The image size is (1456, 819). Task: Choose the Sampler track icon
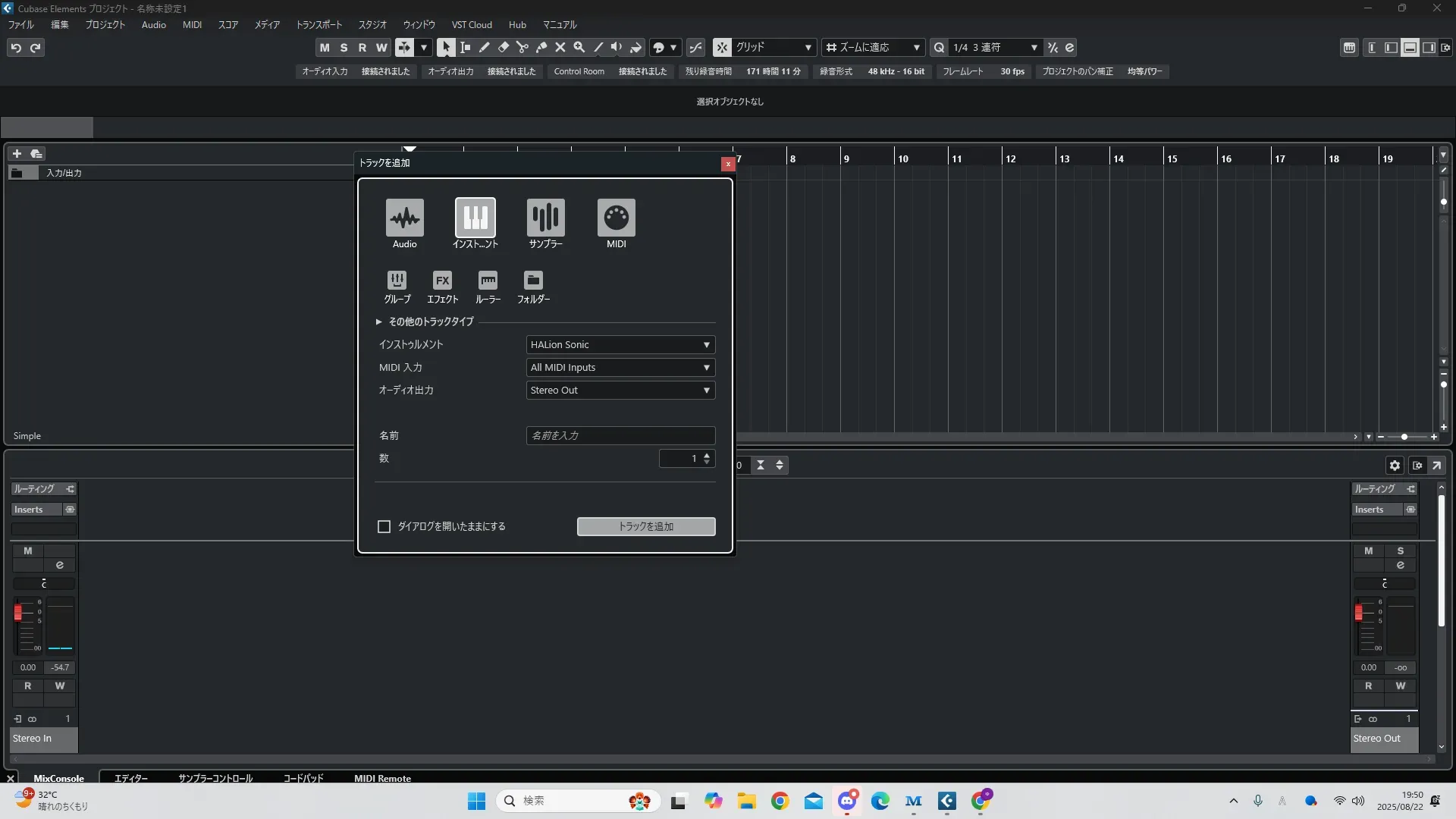tap(545, 218)
